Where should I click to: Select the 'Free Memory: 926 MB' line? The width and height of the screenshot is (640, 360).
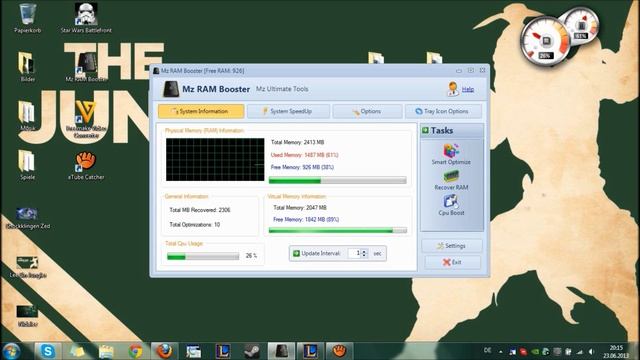coord(302,167)
